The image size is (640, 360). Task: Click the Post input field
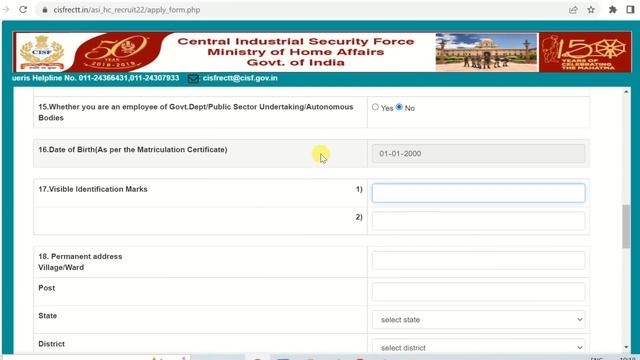[x=478, y=292]
